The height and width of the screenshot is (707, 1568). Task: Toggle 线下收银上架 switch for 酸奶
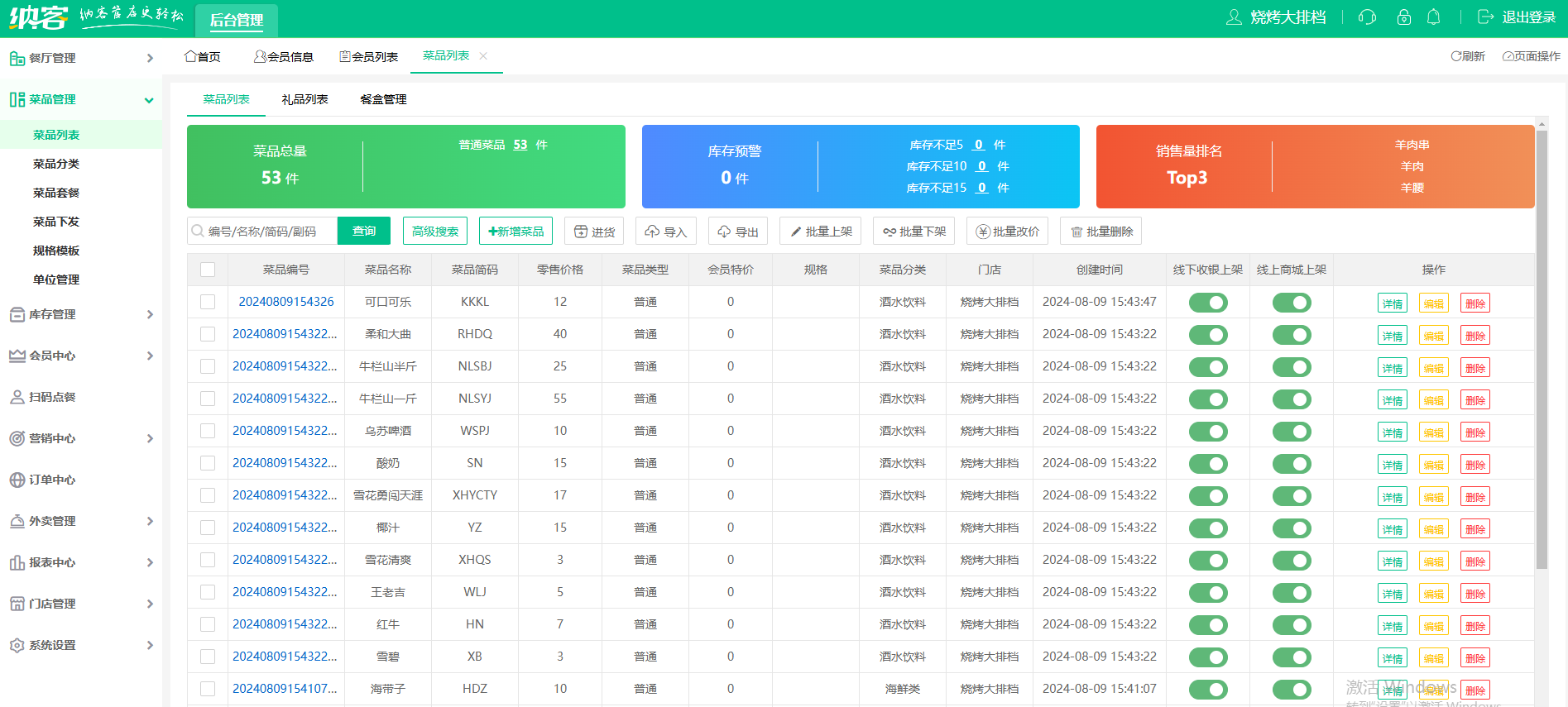(x=1208, y=464)
